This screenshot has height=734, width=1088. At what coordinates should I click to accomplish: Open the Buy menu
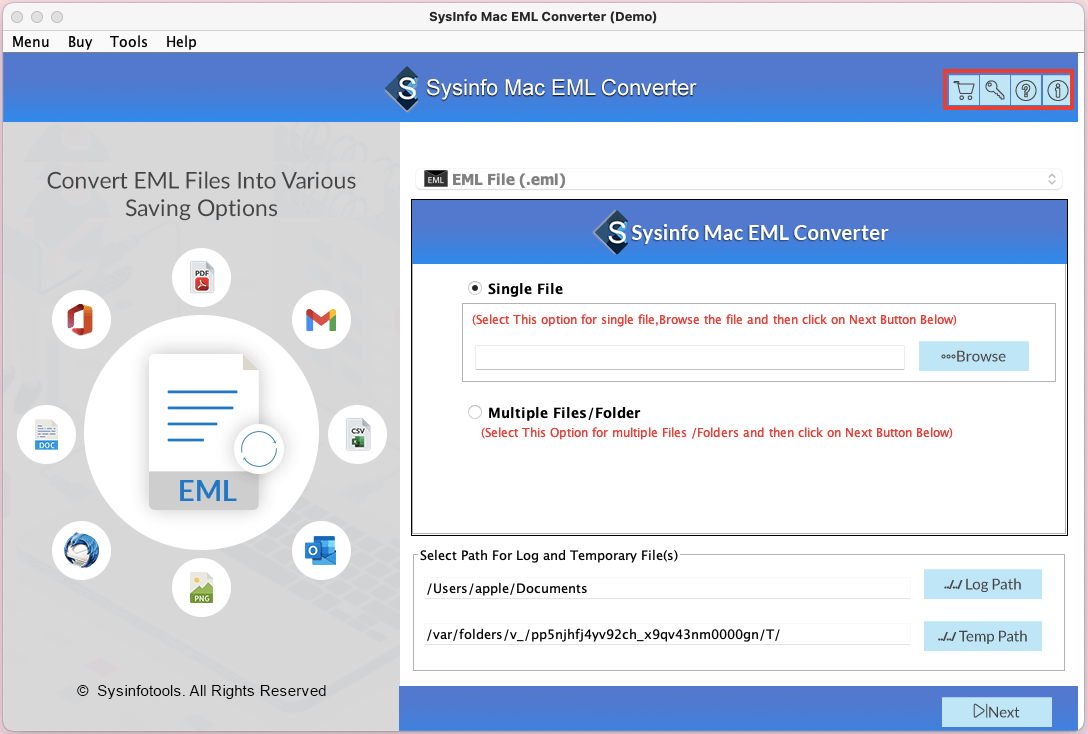click(80, 42)
